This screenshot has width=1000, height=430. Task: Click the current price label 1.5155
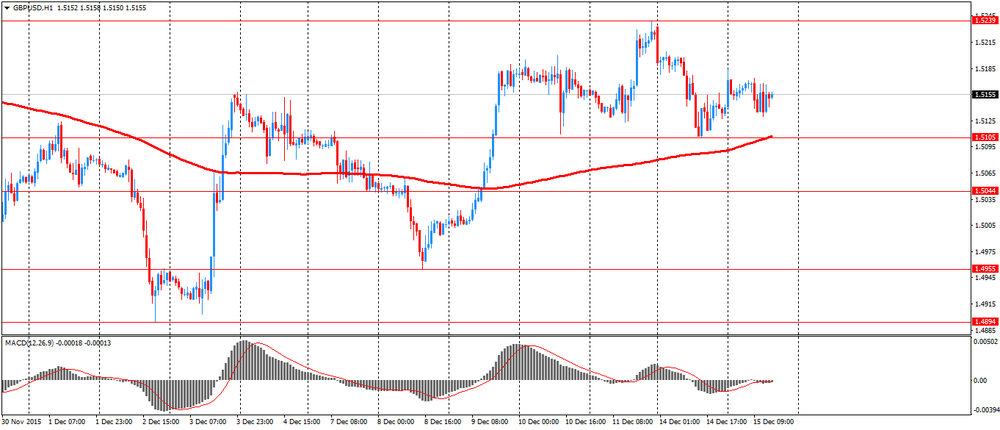tap(985, 95)
